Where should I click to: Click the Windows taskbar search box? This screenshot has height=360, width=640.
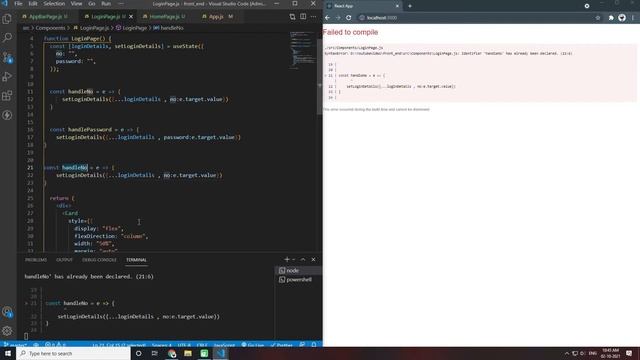pos(74,353)
